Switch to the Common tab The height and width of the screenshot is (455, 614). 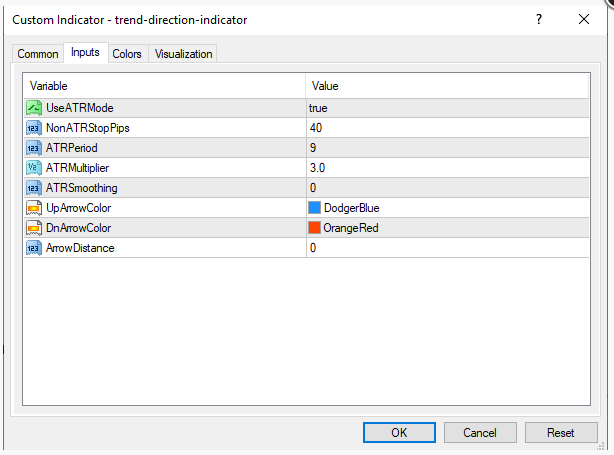click(38, 54)
